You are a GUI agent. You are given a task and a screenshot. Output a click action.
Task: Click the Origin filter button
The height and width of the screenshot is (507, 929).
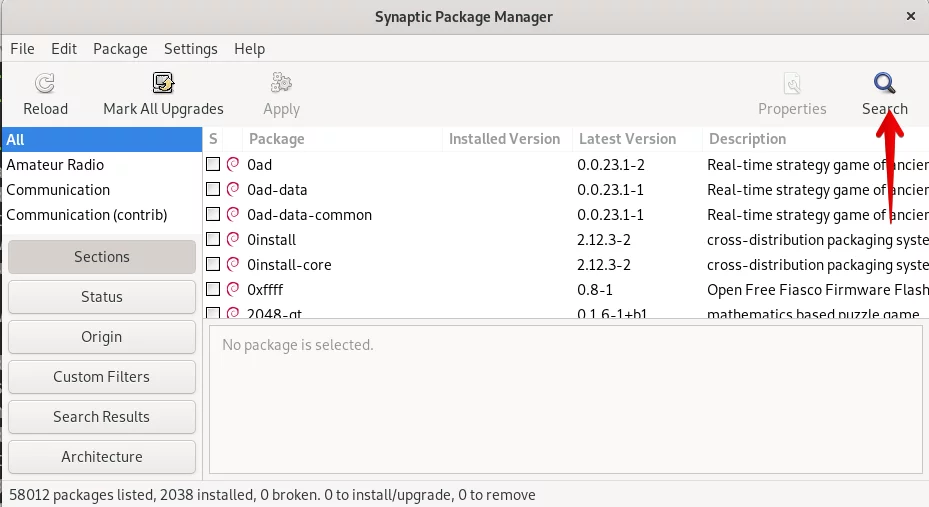[102, 336]
